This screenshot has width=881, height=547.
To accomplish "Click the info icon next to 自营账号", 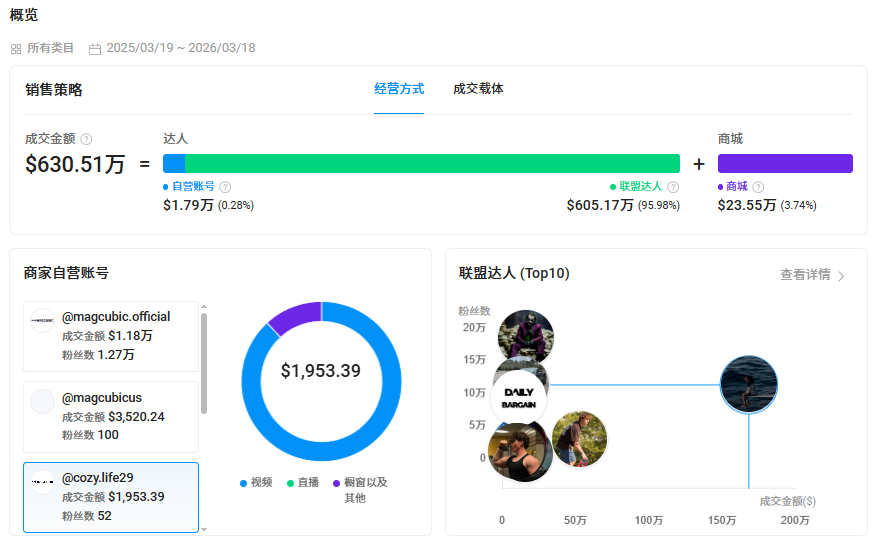I will (225, 187).
